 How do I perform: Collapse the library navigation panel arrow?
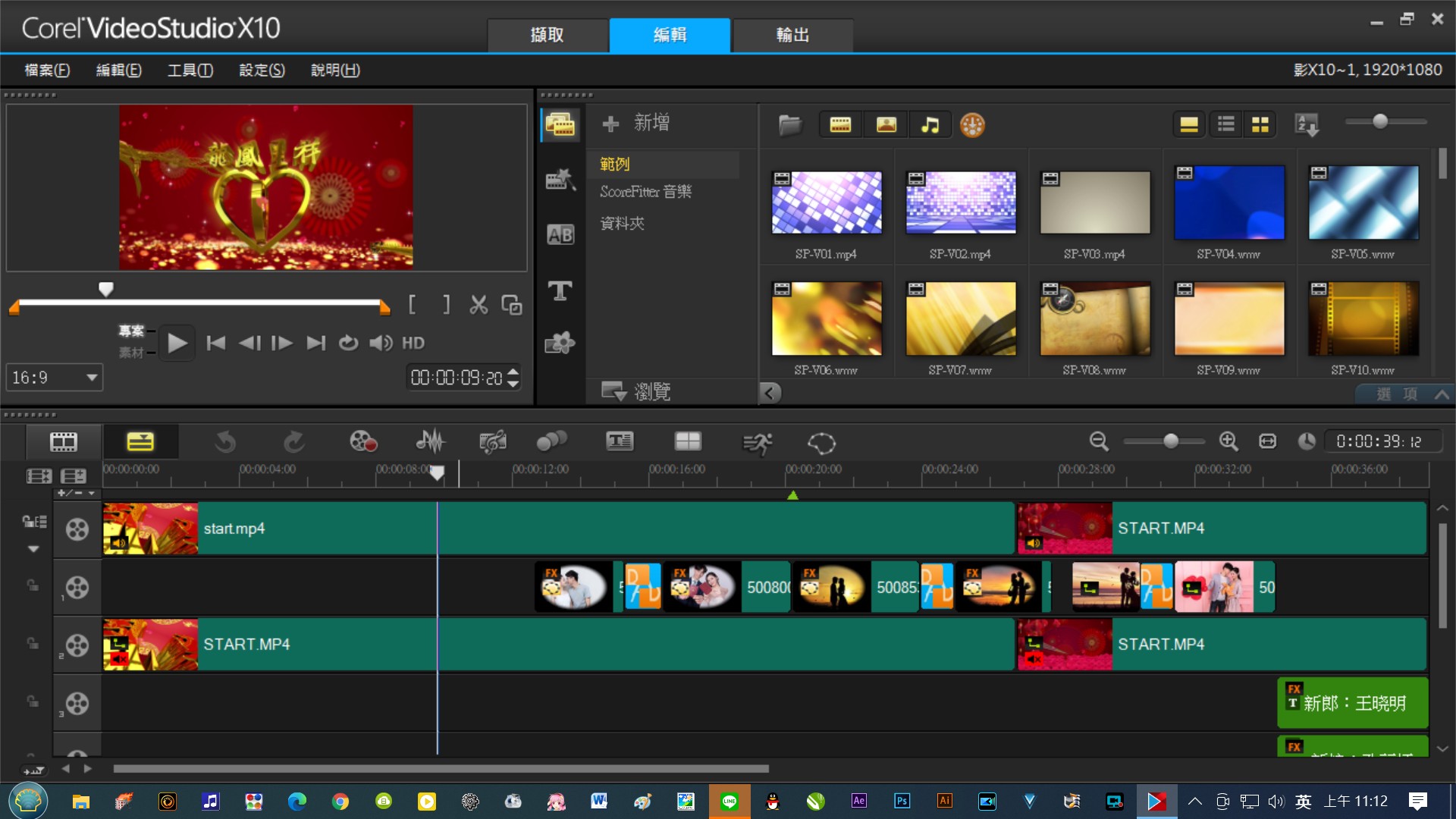[770, 393]
